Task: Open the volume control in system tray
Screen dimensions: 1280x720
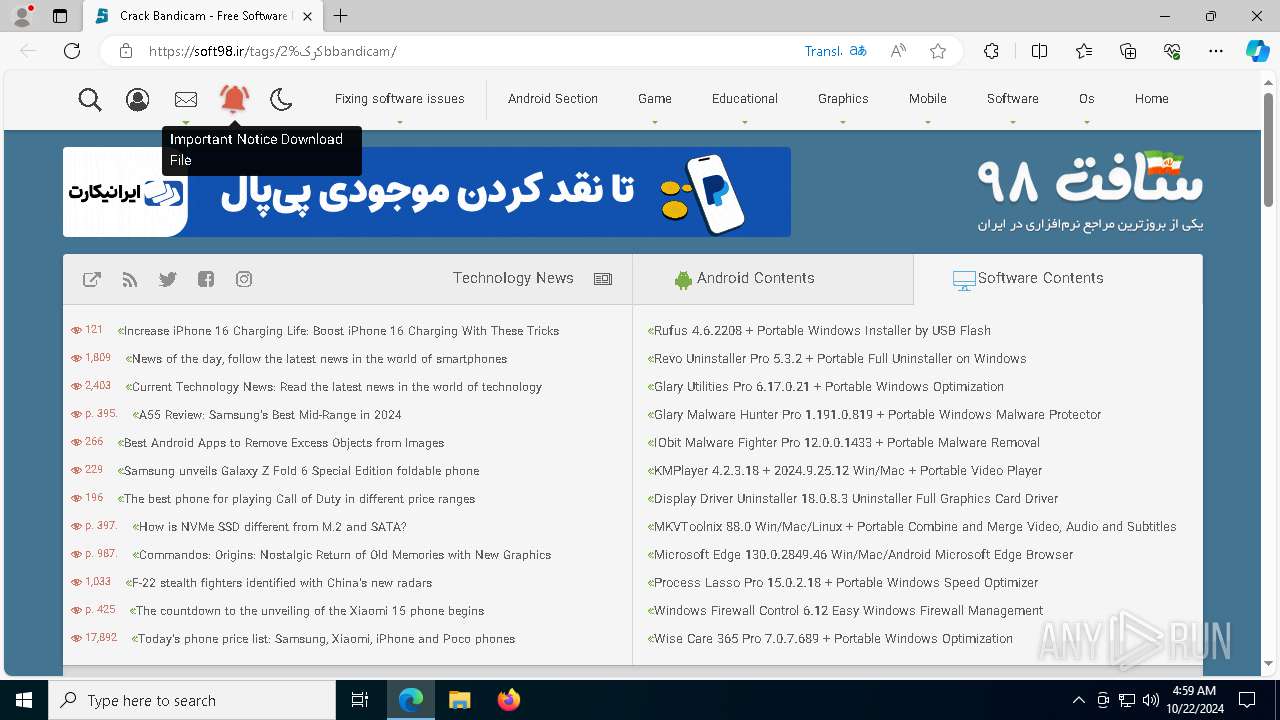Action: tap(1150, 700)
